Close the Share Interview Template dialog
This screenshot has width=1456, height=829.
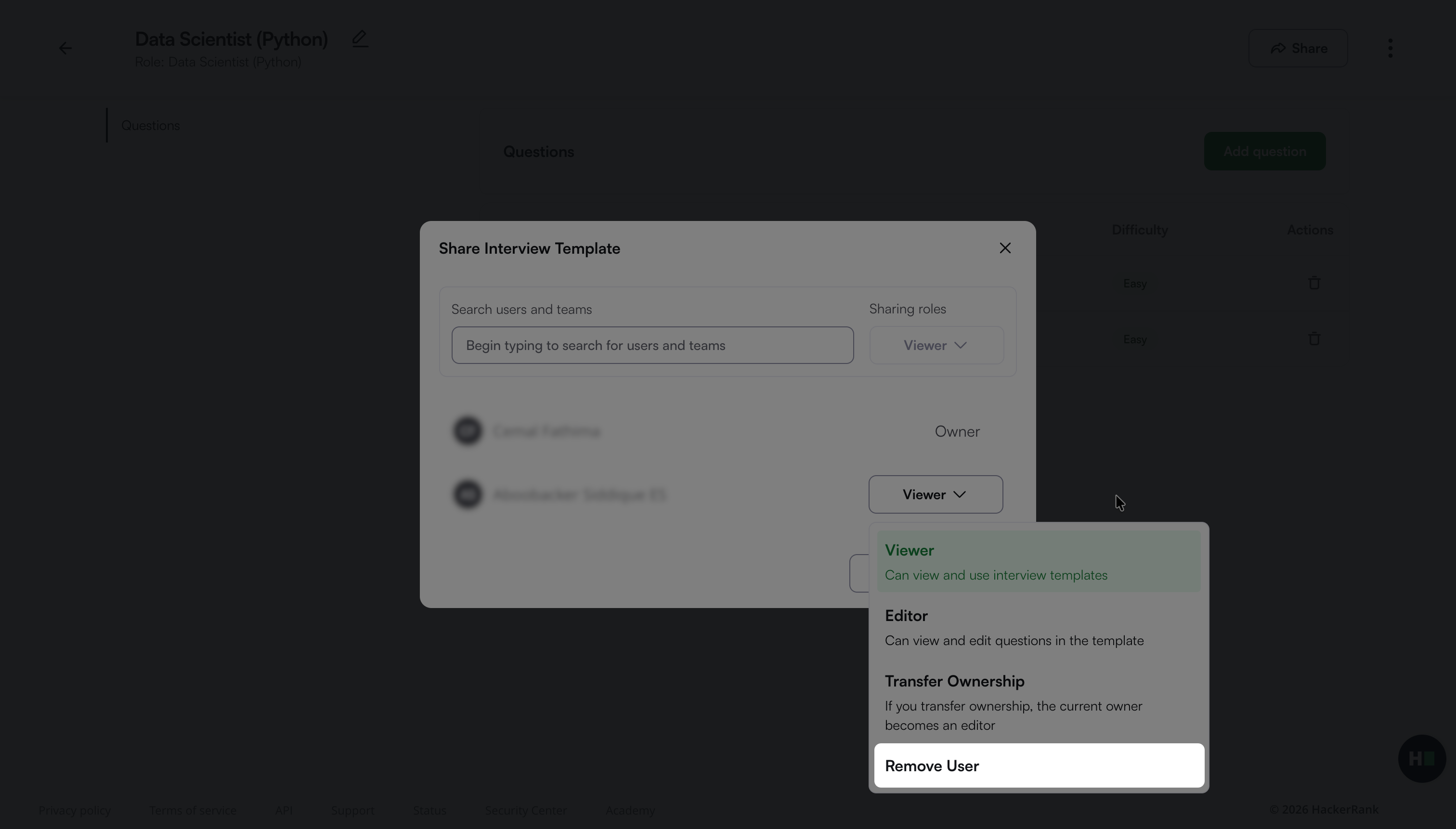1005,248
